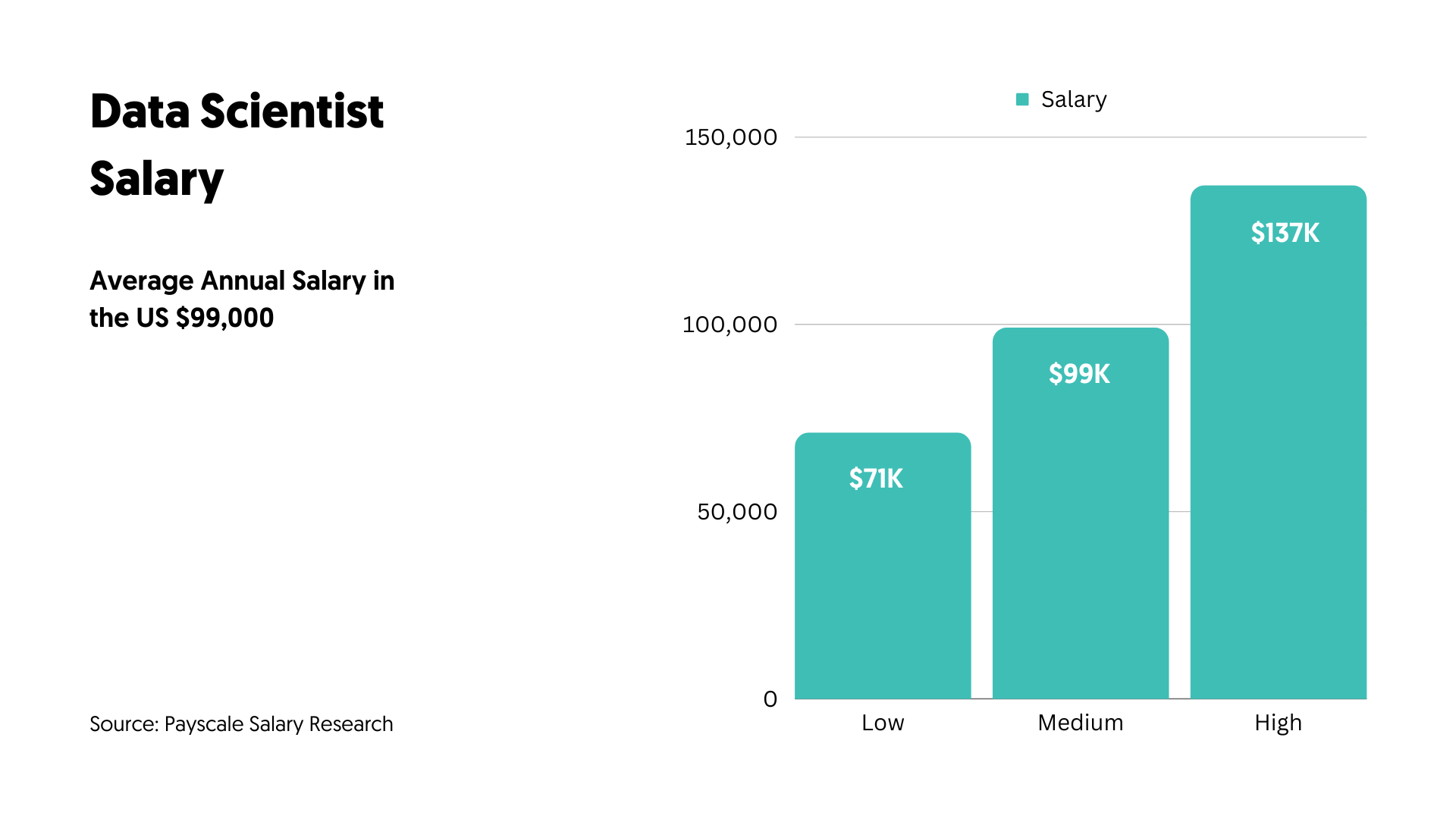Screen dimensions: 1456x819
Task: Click the Data Scientist Salary title heading
Action: click(237, 144)
